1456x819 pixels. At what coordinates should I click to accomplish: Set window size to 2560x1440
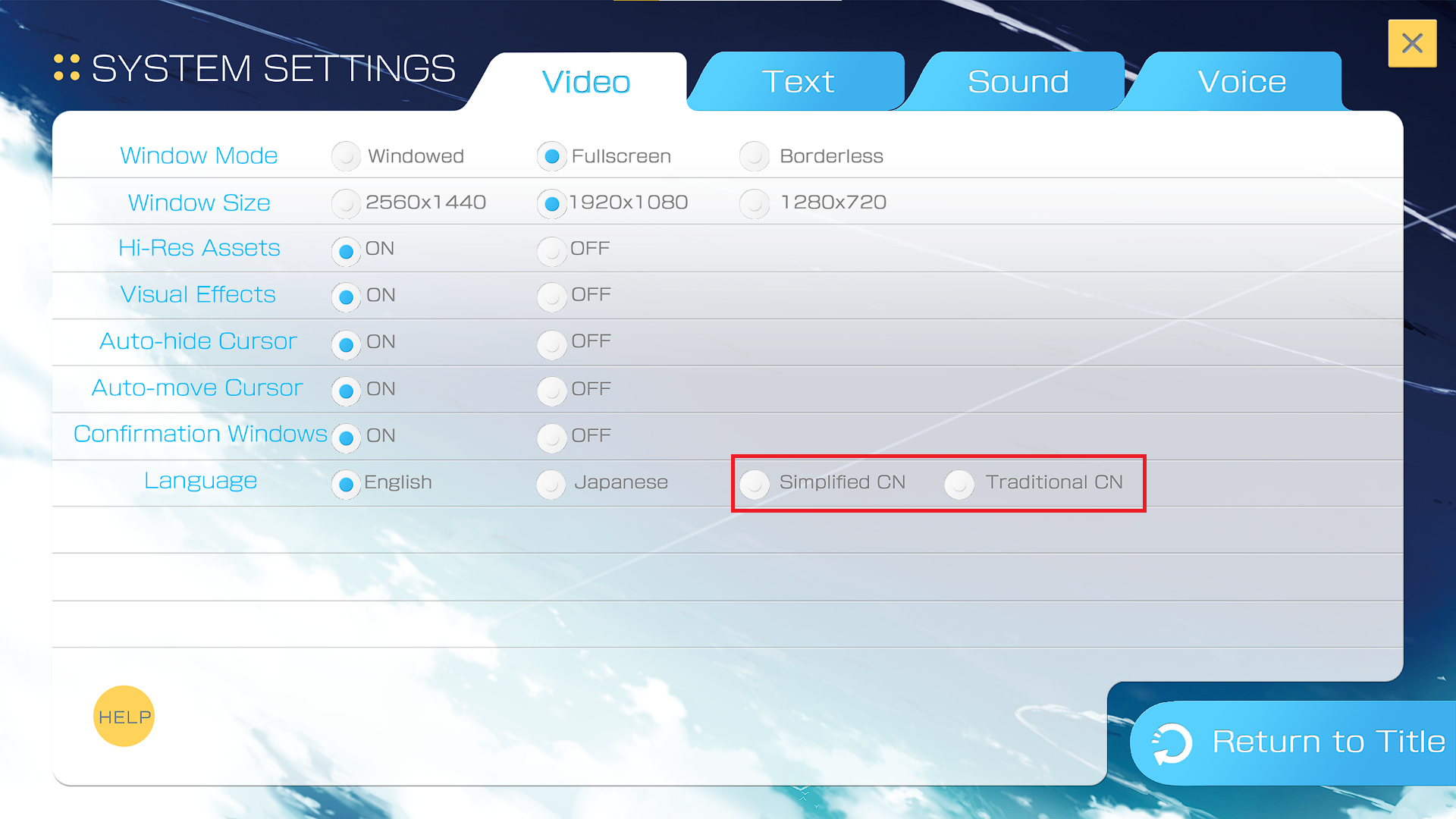346,203
